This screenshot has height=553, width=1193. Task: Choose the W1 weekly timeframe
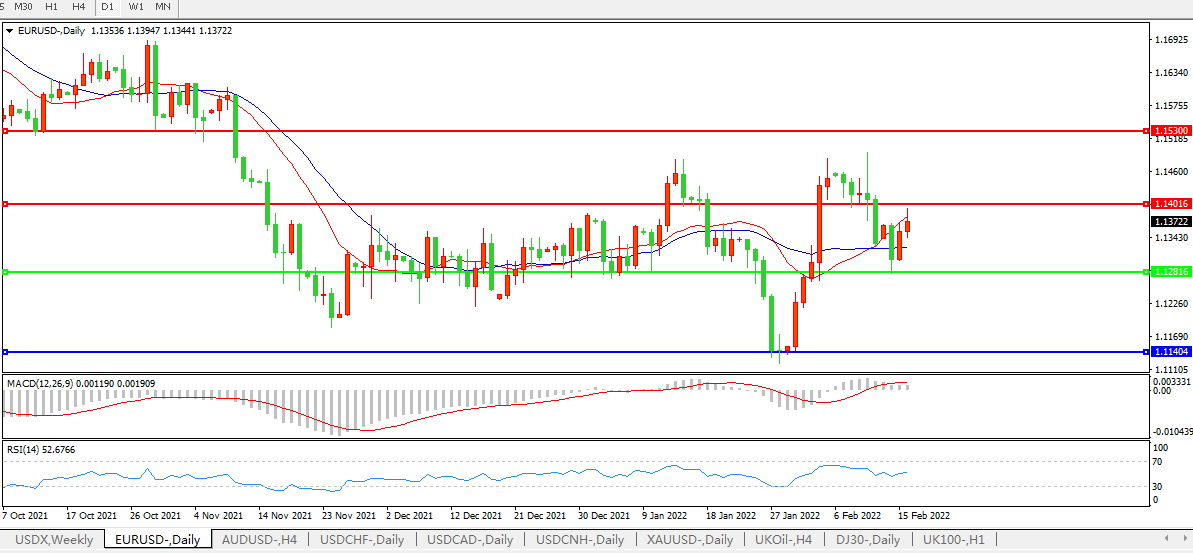[x=135, y=7]
